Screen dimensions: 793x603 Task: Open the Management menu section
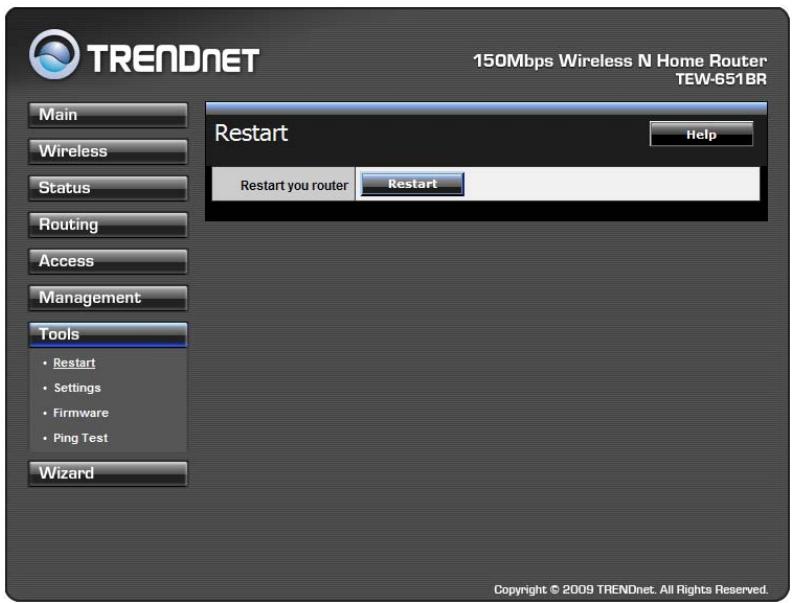pos(108,297)
